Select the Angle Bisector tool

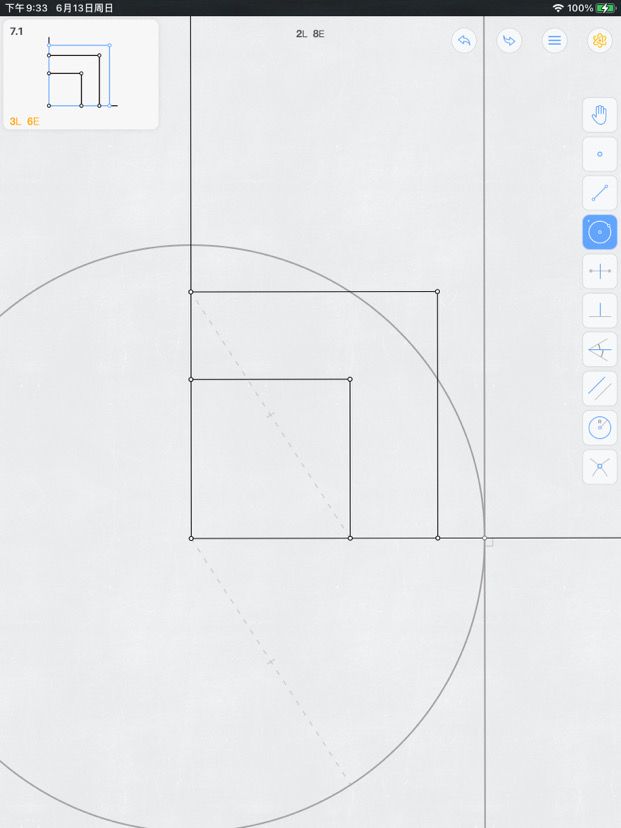[599, 350]
